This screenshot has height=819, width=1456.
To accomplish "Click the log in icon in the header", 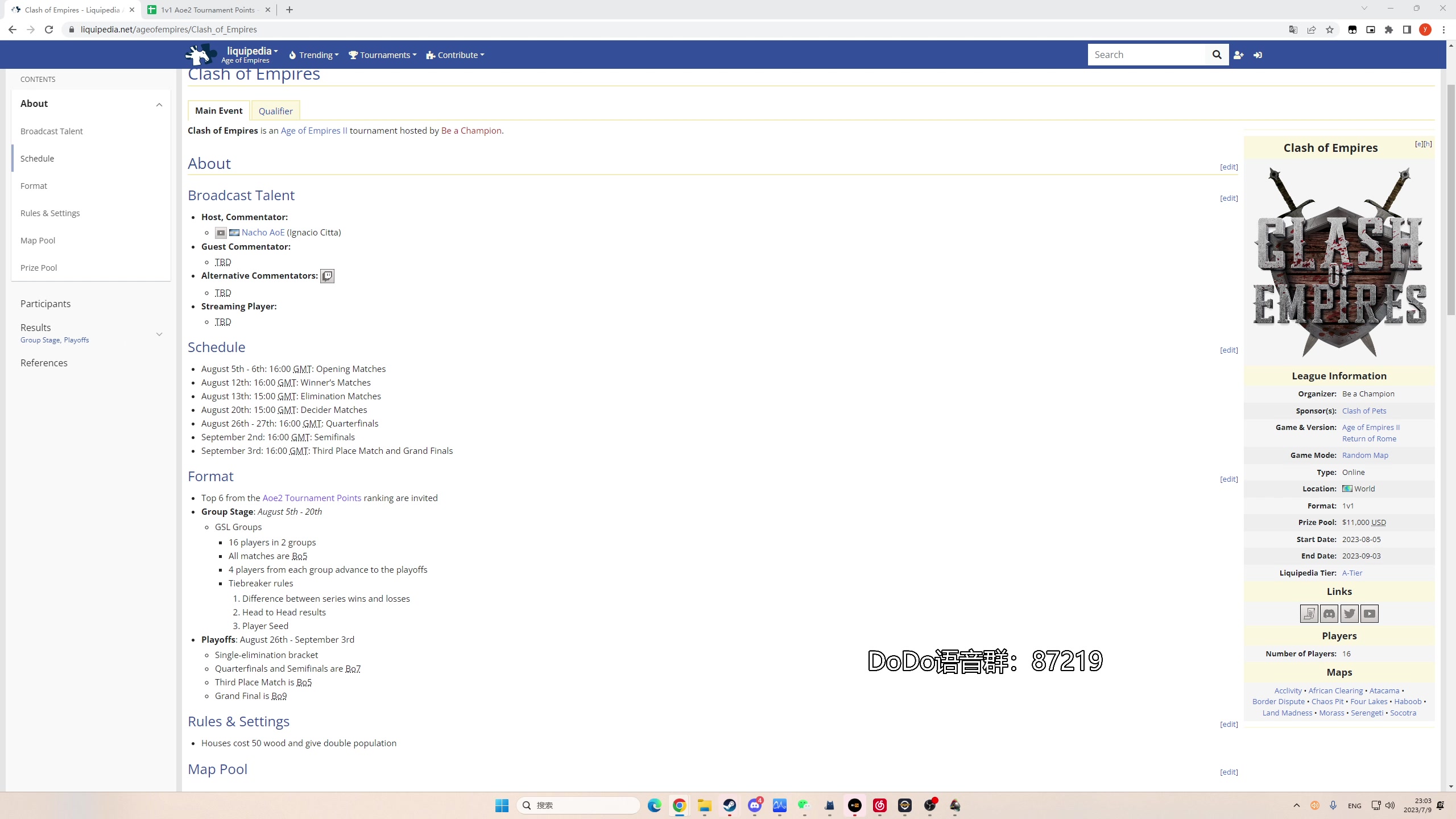I will click(1258, 55).
